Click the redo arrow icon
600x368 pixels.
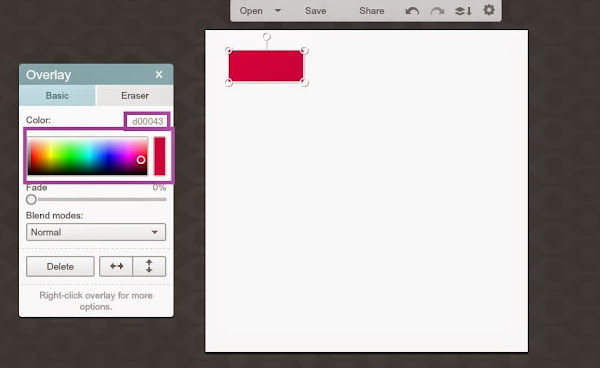click(437, 11)
